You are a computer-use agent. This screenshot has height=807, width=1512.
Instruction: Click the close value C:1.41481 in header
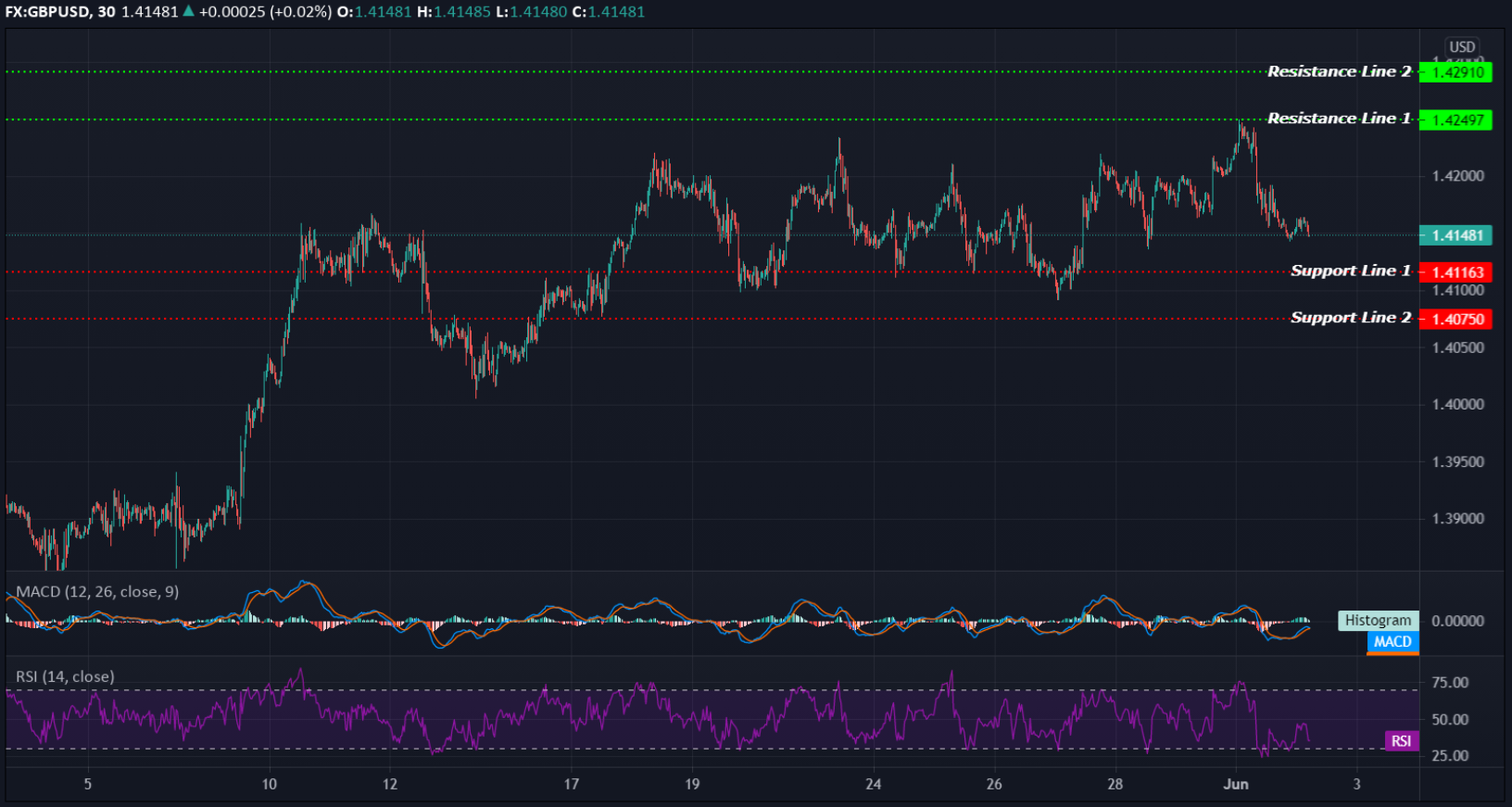[x=609, y=12]
